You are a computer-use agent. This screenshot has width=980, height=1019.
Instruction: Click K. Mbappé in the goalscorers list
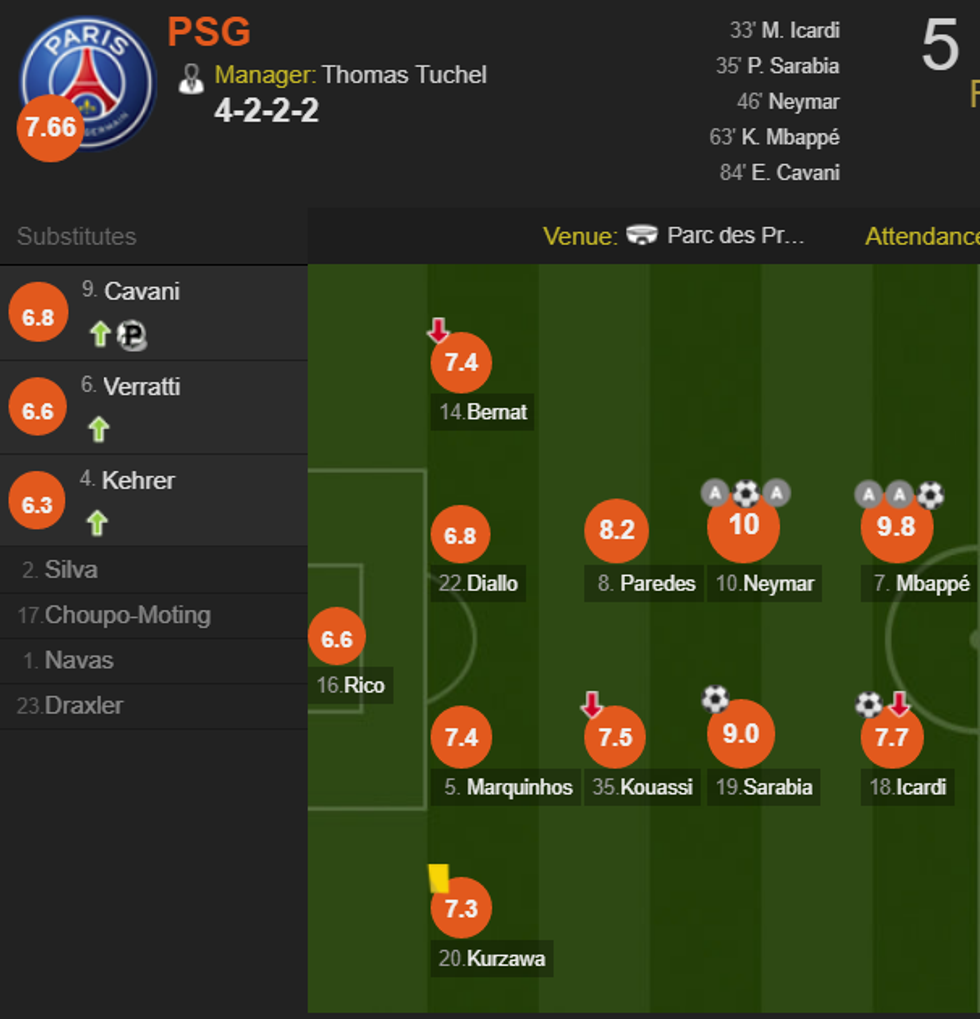point(790,137)
